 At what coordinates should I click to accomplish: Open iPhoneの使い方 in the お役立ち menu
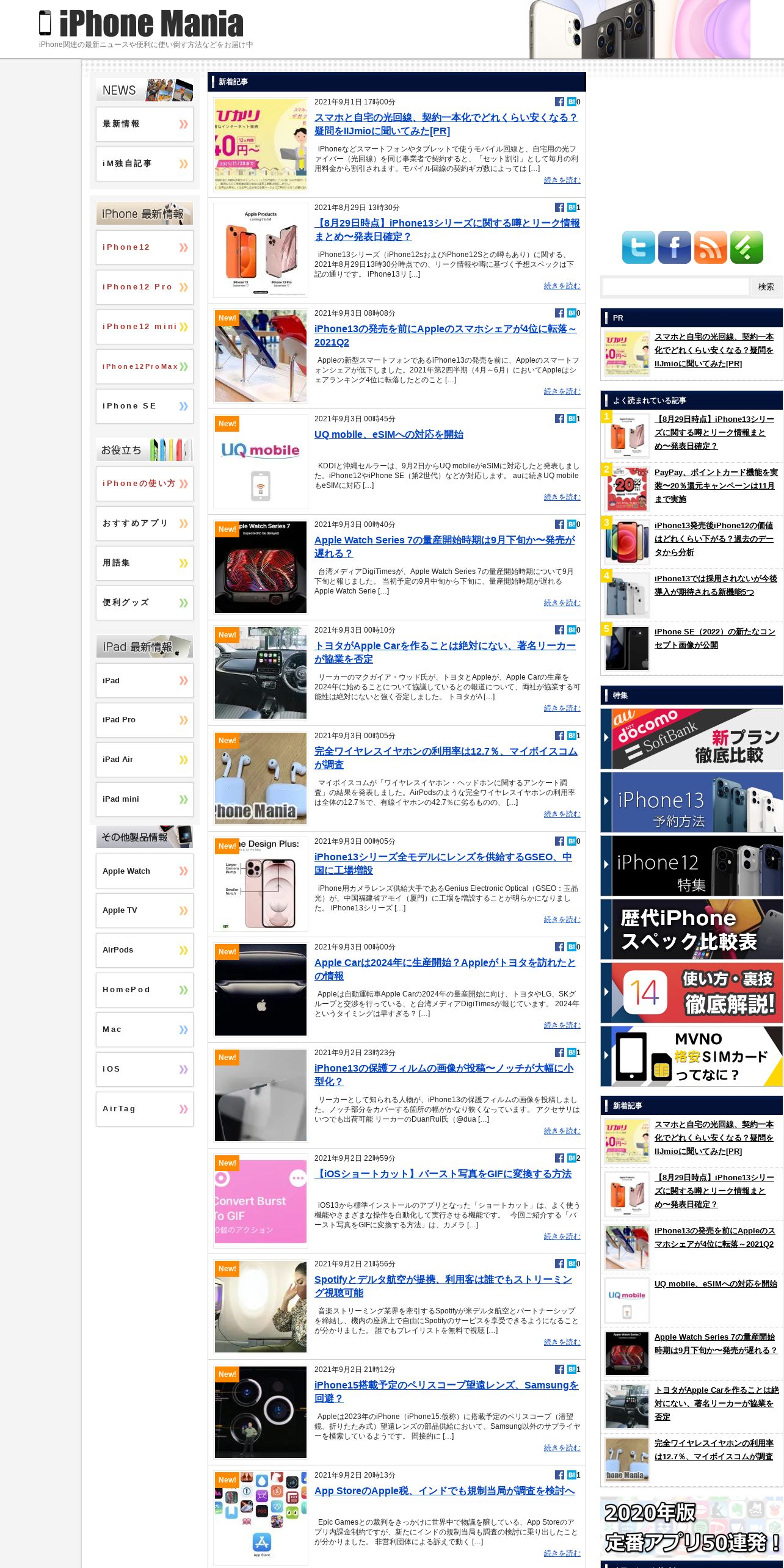(145, 484)
